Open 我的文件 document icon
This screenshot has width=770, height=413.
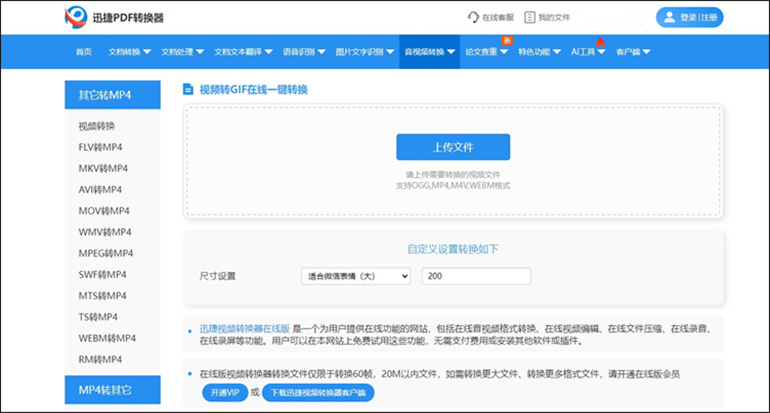(529, 17)
